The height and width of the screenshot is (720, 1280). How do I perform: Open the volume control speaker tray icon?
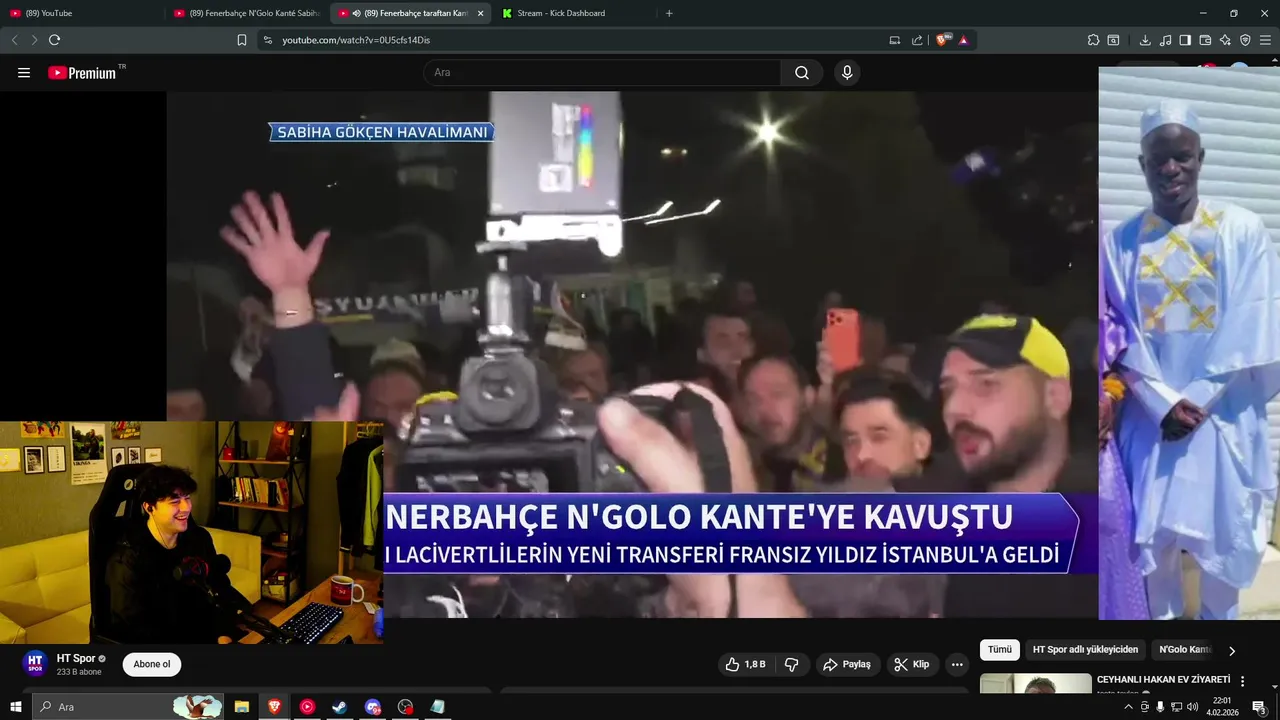coord(1192,707)
